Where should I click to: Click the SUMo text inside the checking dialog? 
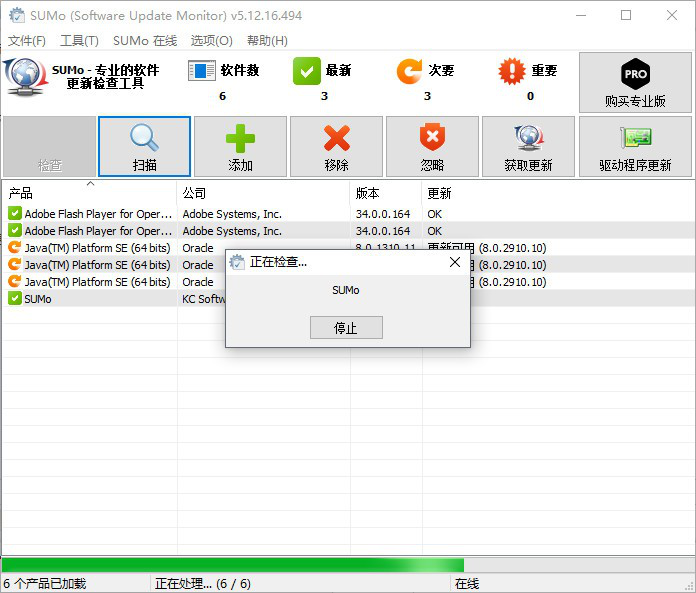[346, 290]
